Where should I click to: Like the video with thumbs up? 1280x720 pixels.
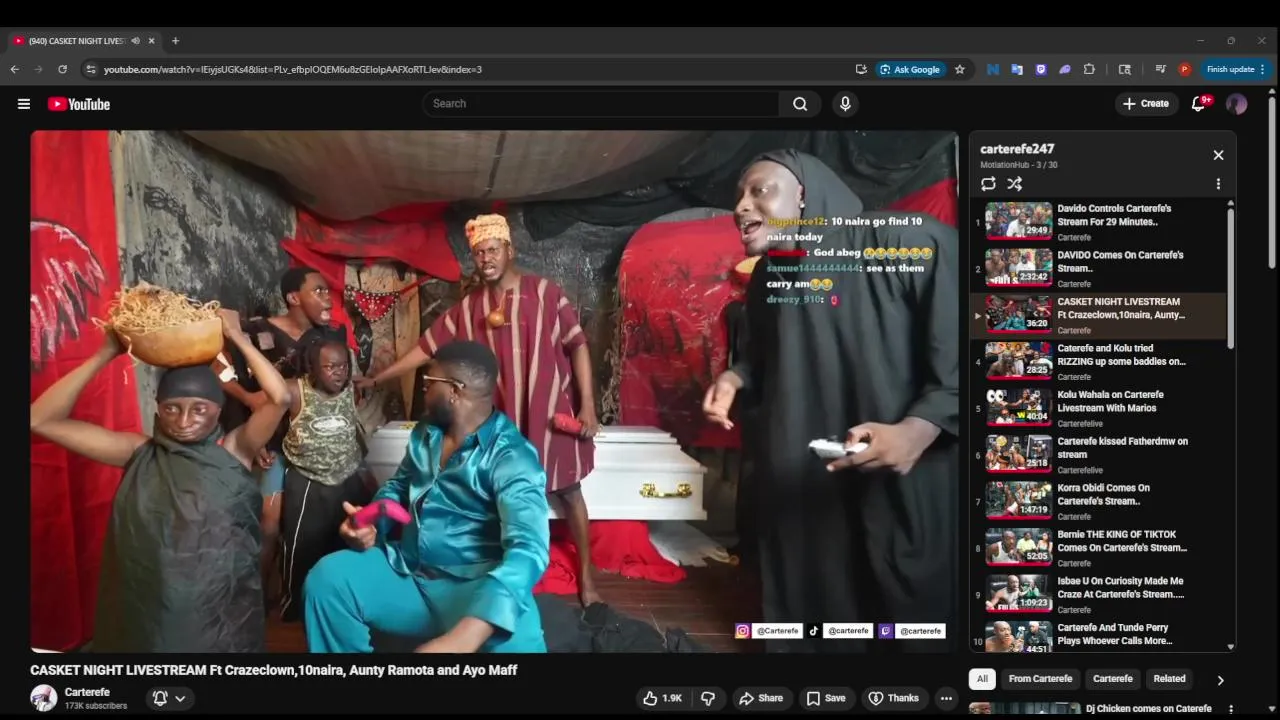[662, 698]
